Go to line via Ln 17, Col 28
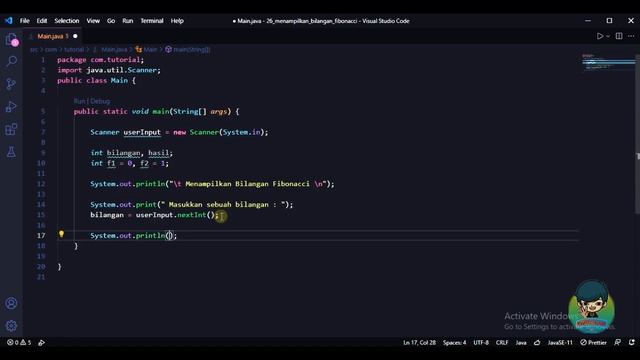 [419, 342]
